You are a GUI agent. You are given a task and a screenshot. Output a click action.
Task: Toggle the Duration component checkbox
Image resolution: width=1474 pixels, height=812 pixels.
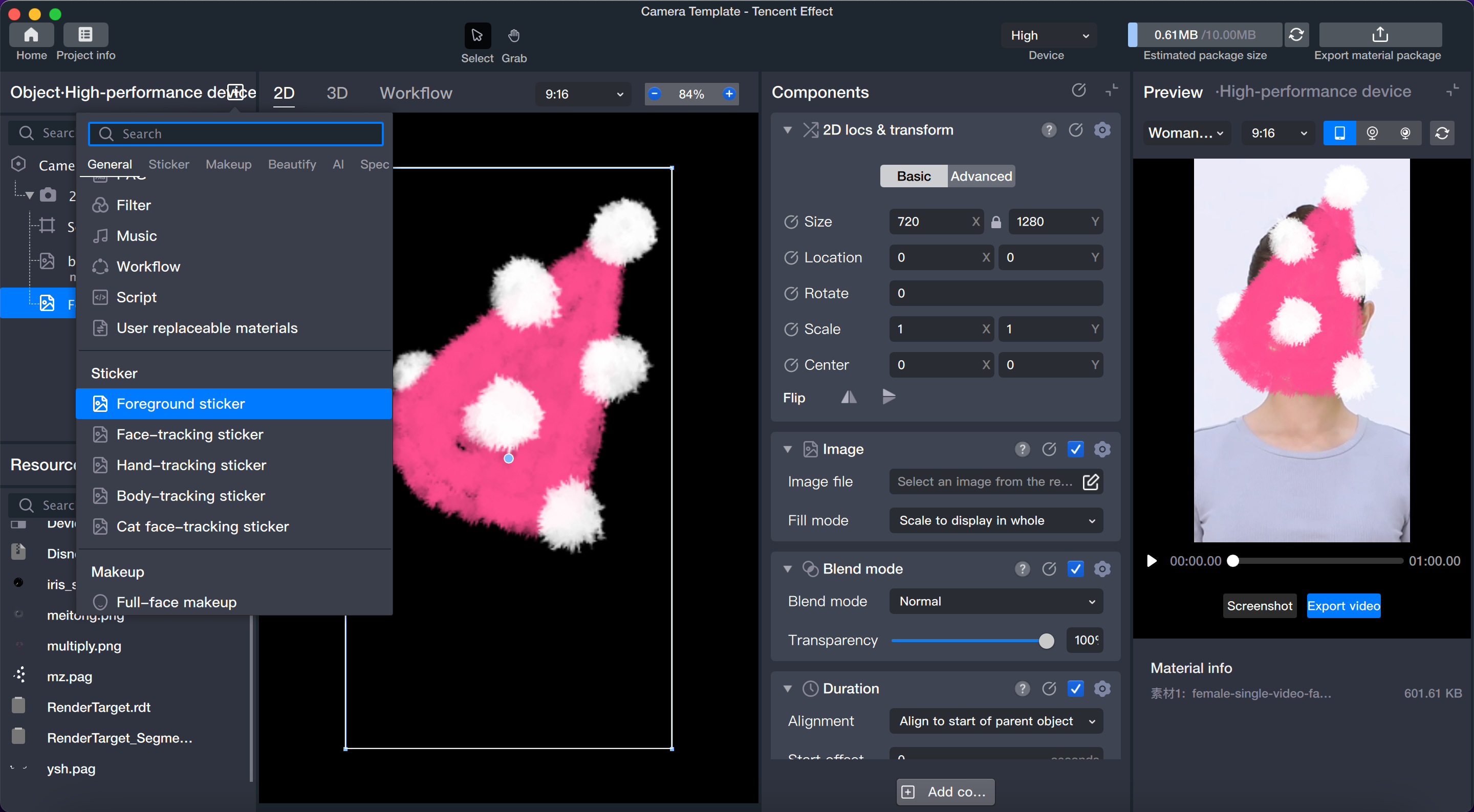coord(1075,688)
